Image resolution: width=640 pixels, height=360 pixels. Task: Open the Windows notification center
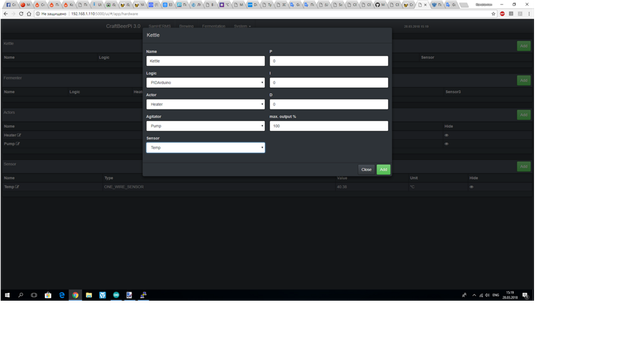pyautogui.click(x=525, y=295)
